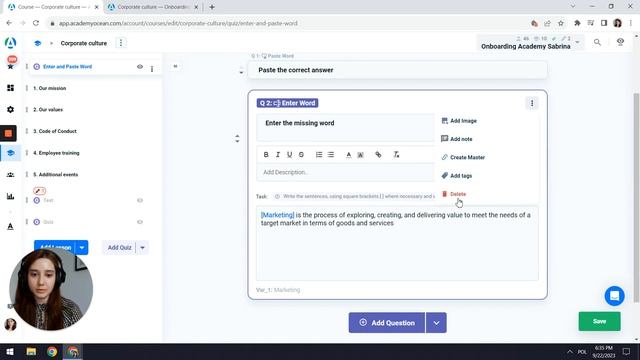Select Create Master in the question menu

(463, 157)
